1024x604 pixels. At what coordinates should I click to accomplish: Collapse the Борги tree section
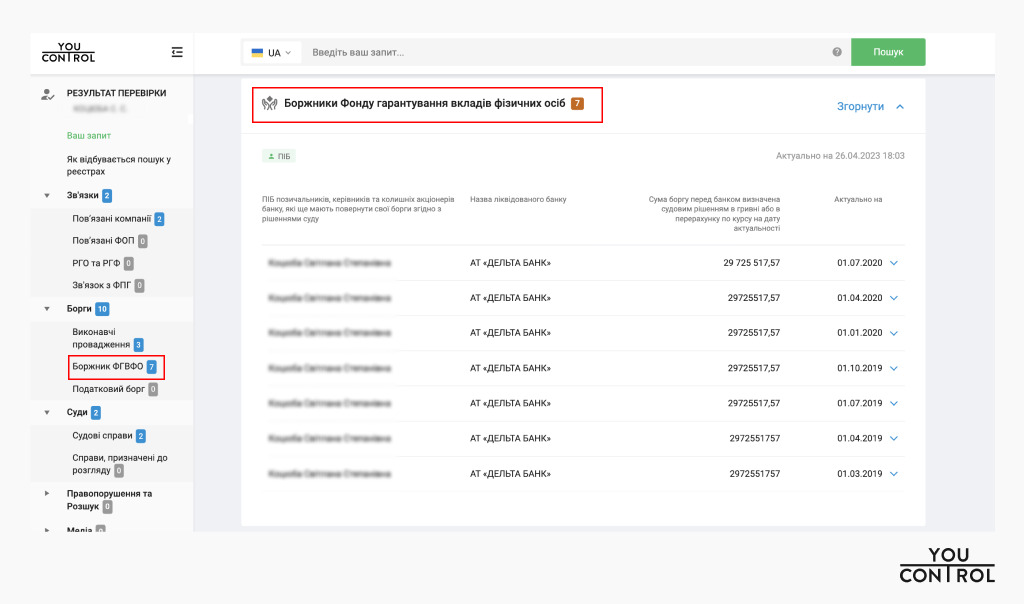pyautogui.click(x=47, y=309)
